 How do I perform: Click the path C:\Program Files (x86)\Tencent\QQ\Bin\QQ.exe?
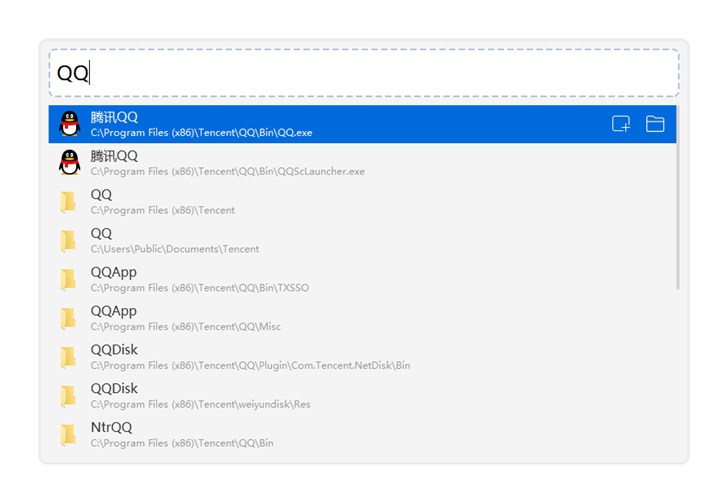[x=202, y=133]
